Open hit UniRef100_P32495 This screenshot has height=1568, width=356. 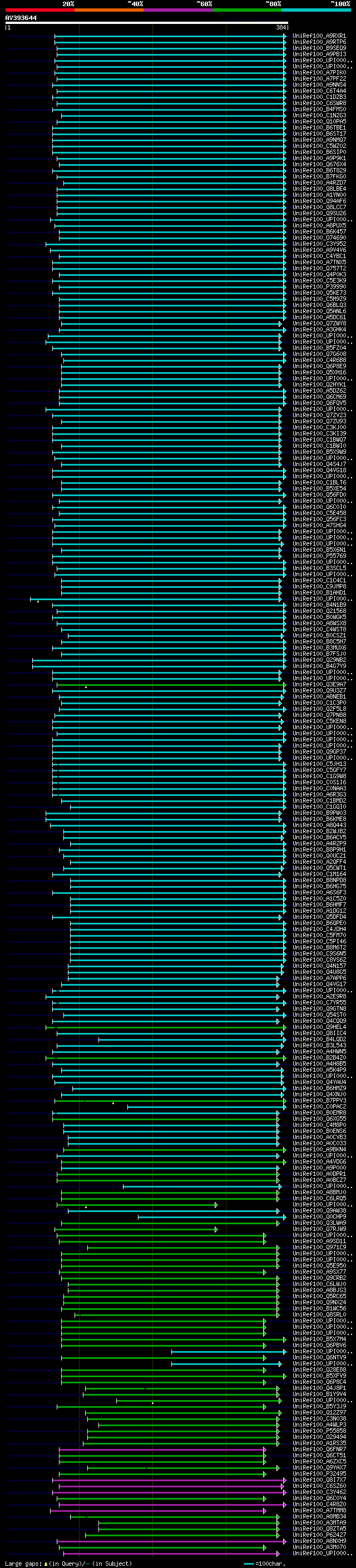coord(319,1473)
